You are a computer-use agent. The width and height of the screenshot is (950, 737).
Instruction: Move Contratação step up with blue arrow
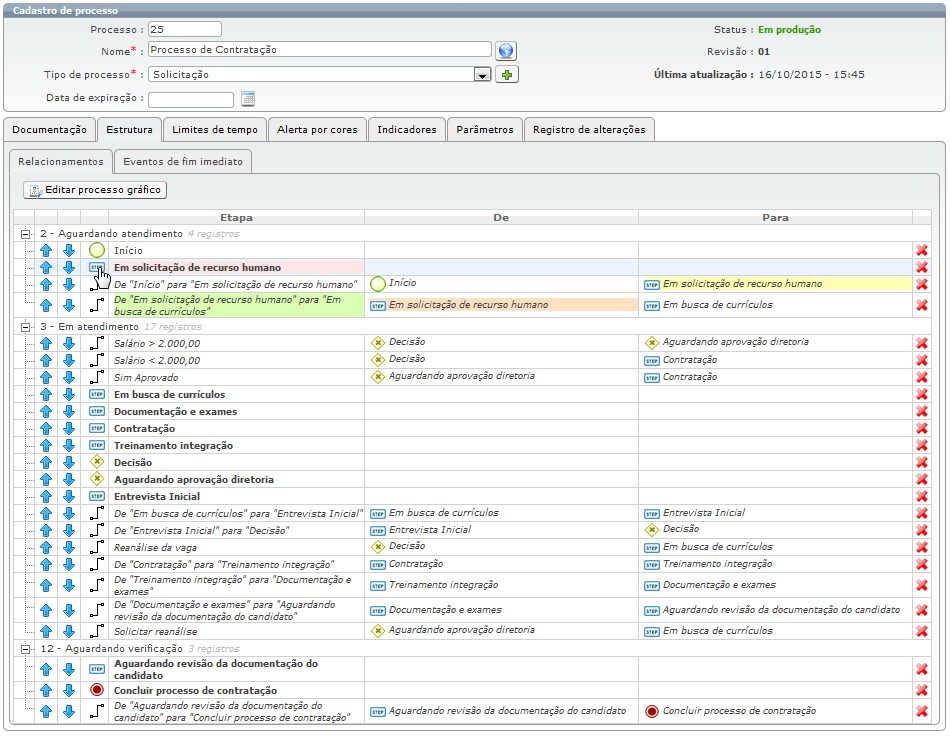[46, 429]
